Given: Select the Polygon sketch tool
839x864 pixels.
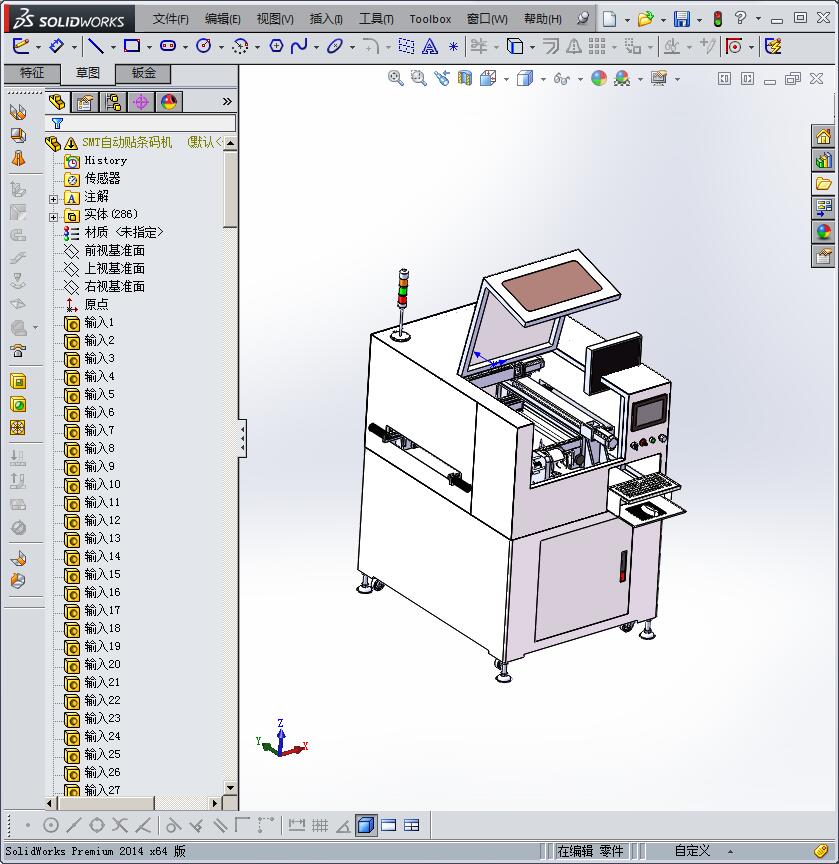Looking at the screenshot, I should [x=276, y=46].
